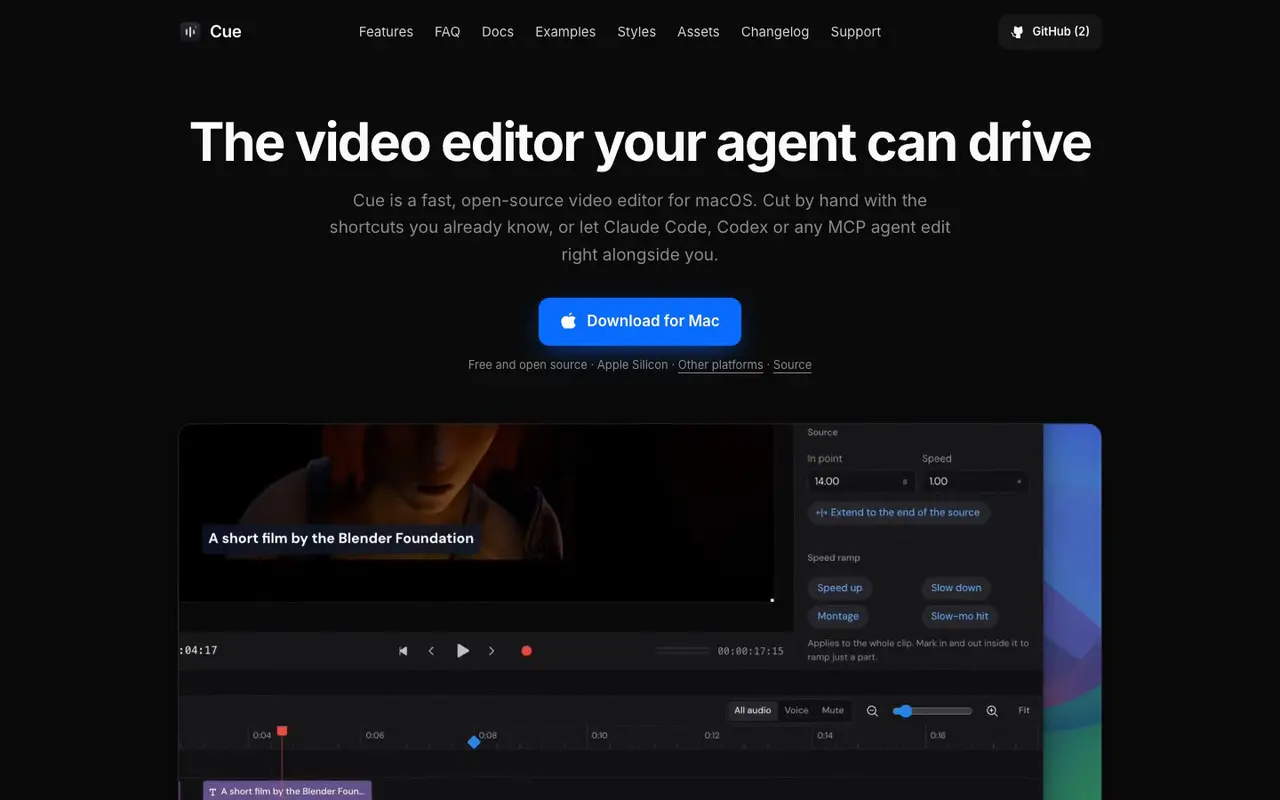Screen dimensions: 1280x800
Task: Apply the Speed up ramp
Action: pos(840,588)
